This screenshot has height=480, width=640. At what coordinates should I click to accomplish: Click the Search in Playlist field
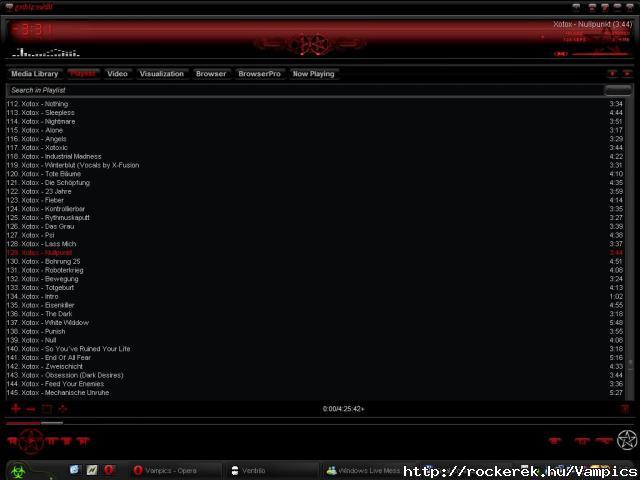click(x=304, y=90)
